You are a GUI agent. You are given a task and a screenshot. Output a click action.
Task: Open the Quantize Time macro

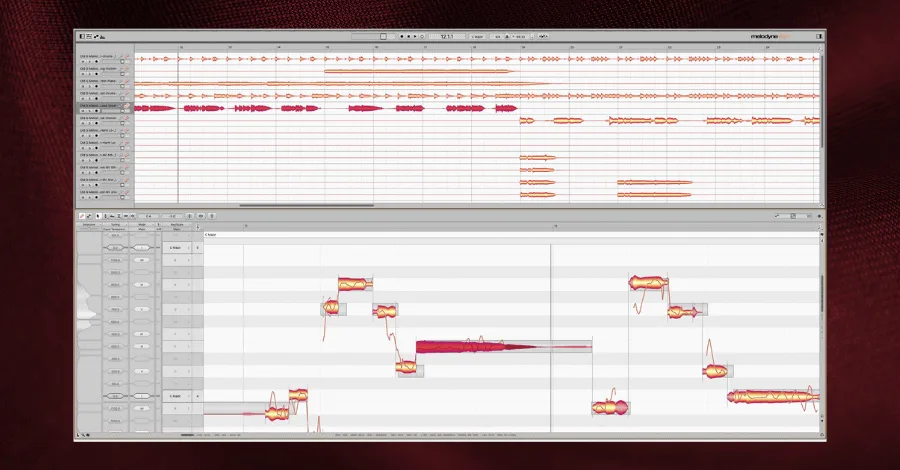pos(201,216)
